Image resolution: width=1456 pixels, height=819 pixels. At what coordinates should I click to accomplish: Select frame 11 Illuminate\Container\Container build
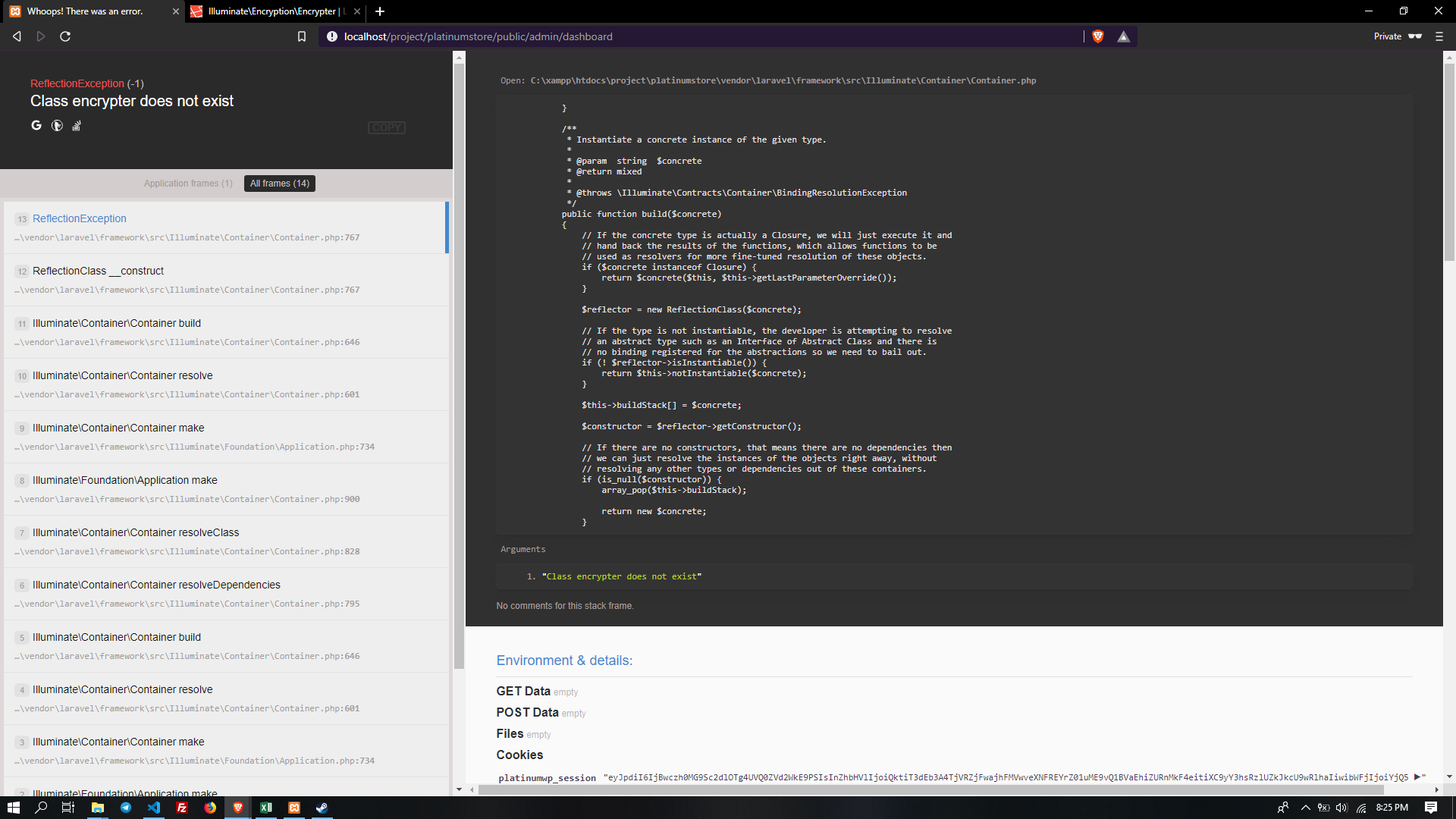tap(224, 332)
